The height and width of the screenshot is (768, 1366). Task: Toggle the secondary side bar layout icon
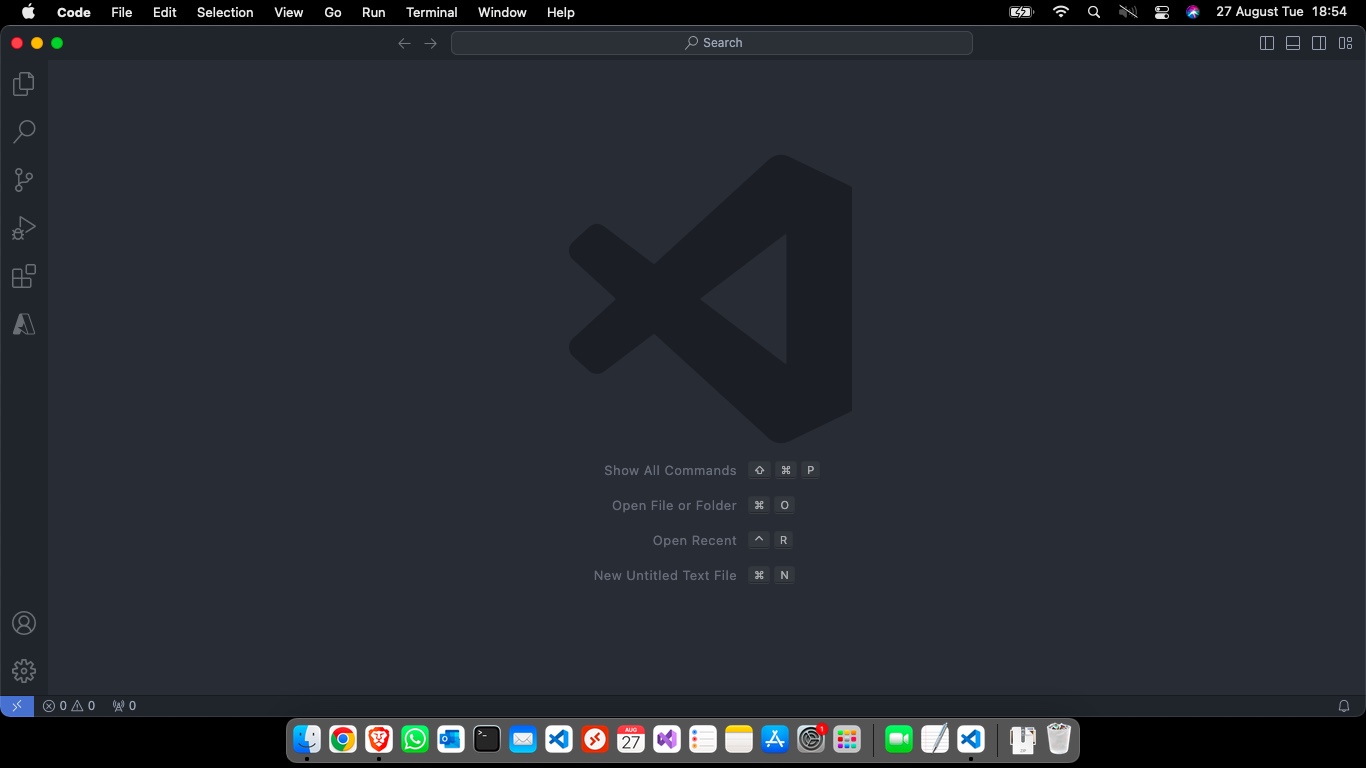[1319, 43]
